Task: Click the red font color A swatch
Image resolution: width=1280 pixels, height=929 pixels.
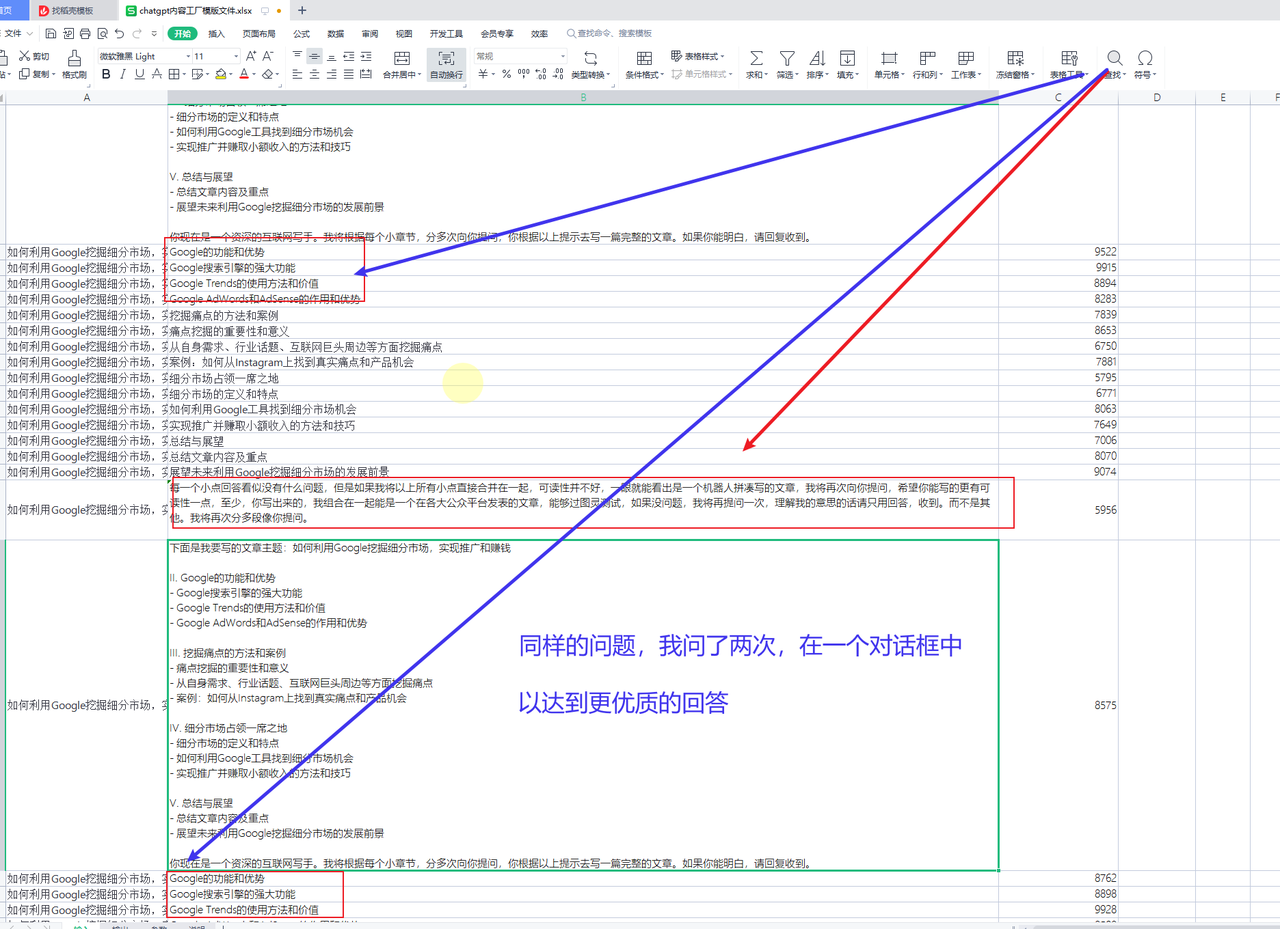Action: tap(245, 74)
